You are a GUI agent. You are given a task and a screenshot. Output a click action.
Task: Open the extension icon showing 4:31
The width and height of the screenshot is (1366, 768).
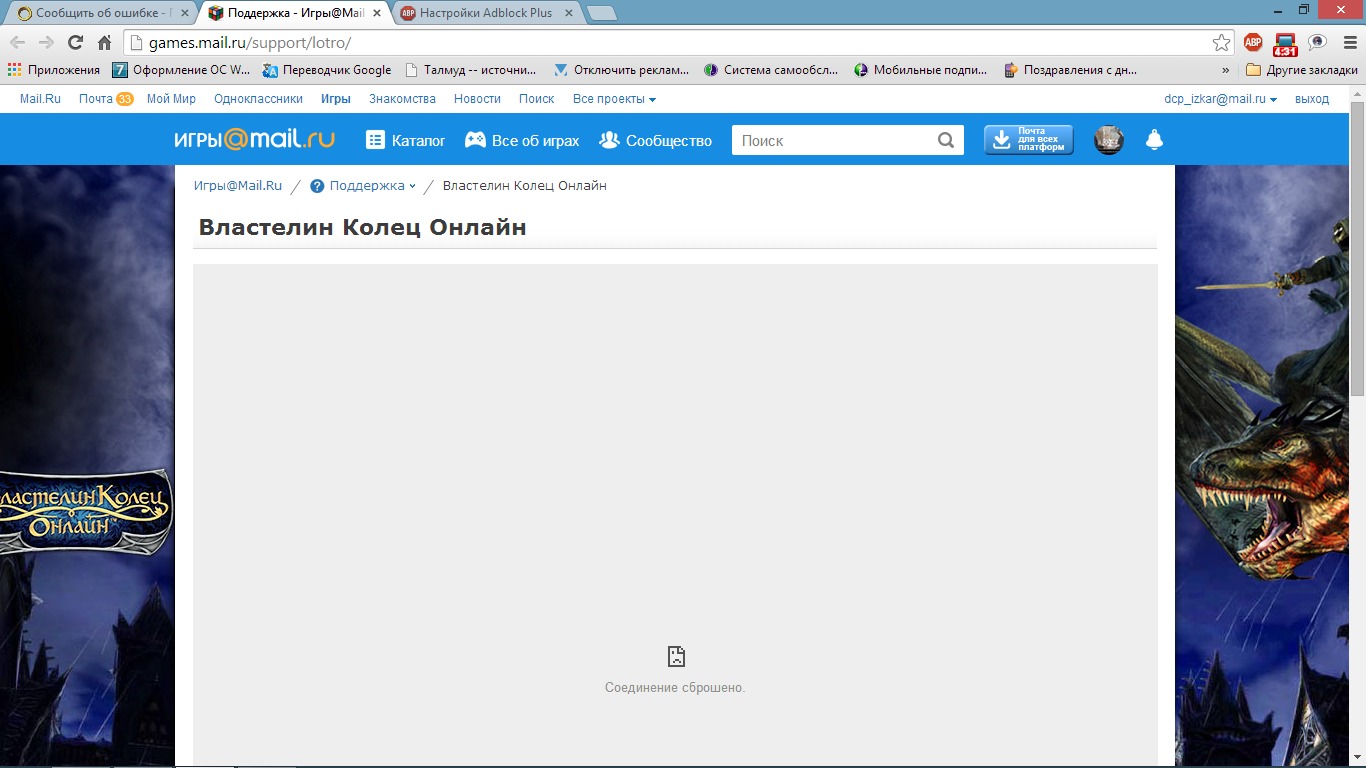[1285, 43]
